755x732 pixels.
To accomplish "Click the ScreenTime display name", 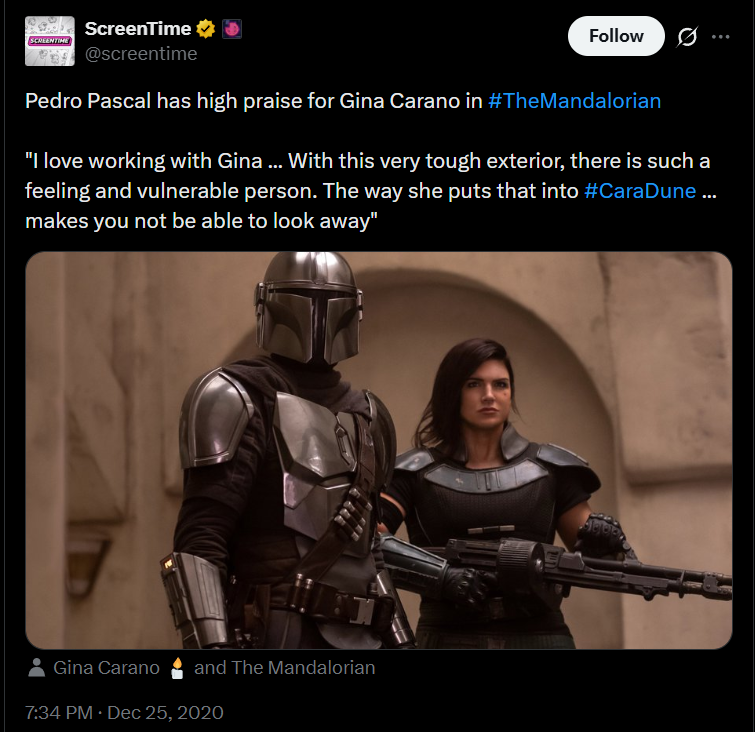I will 138,29.
